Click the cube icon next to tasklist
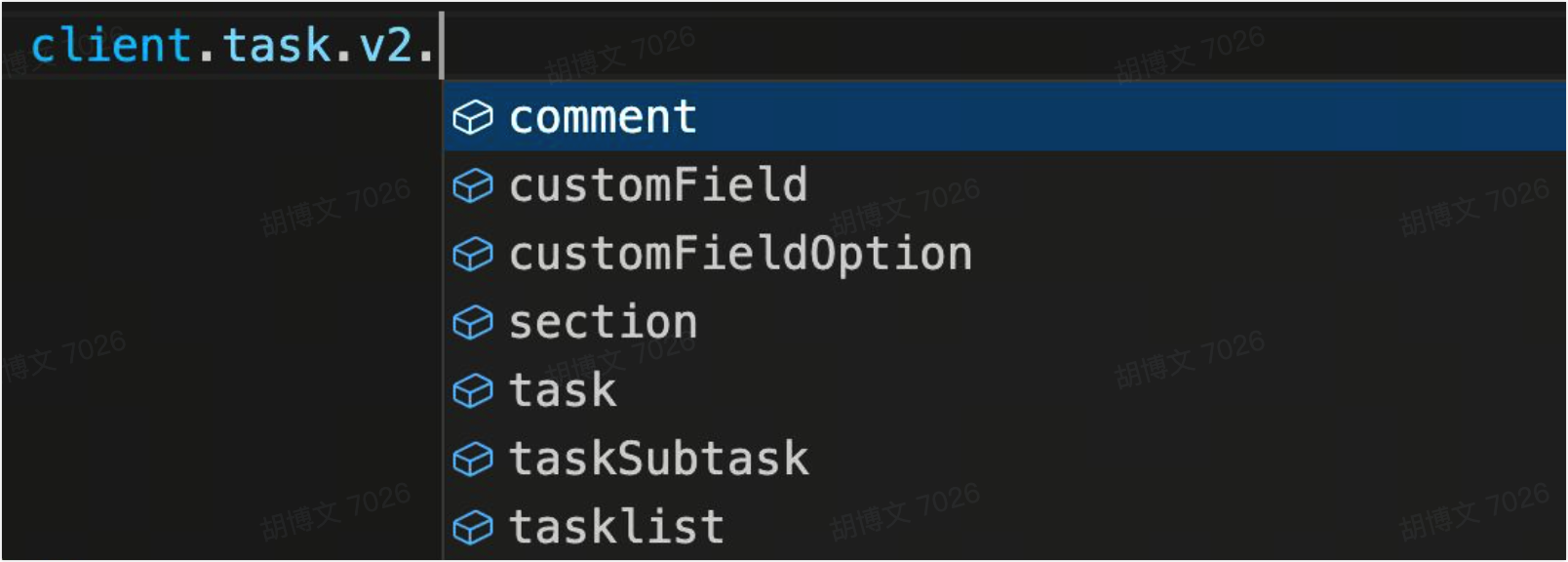This screenshot has width=1568, height=562. point(473,528)
